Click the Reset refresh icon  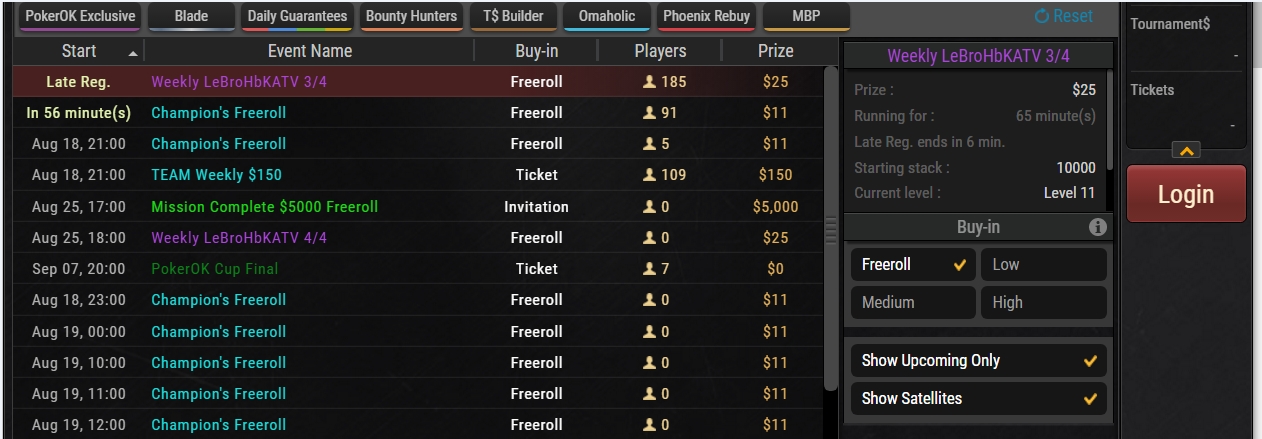pyautogui.click(x=1042, y=16)
